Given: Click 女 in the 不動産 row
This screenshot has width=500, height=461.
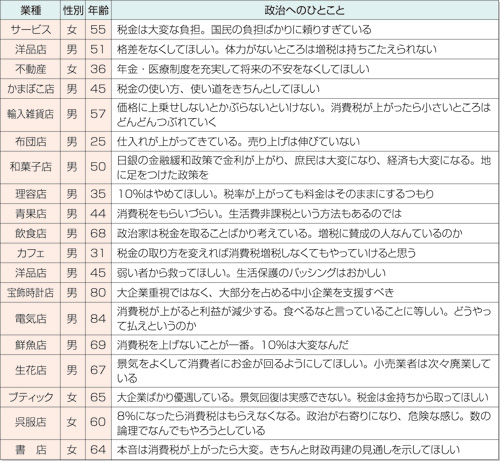Looking at the screenshot, I should click(72, 69).
